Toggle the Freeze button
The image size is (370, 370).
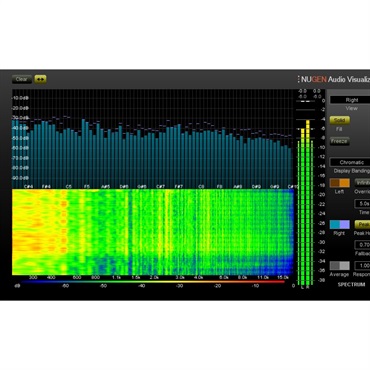[339, 141]
